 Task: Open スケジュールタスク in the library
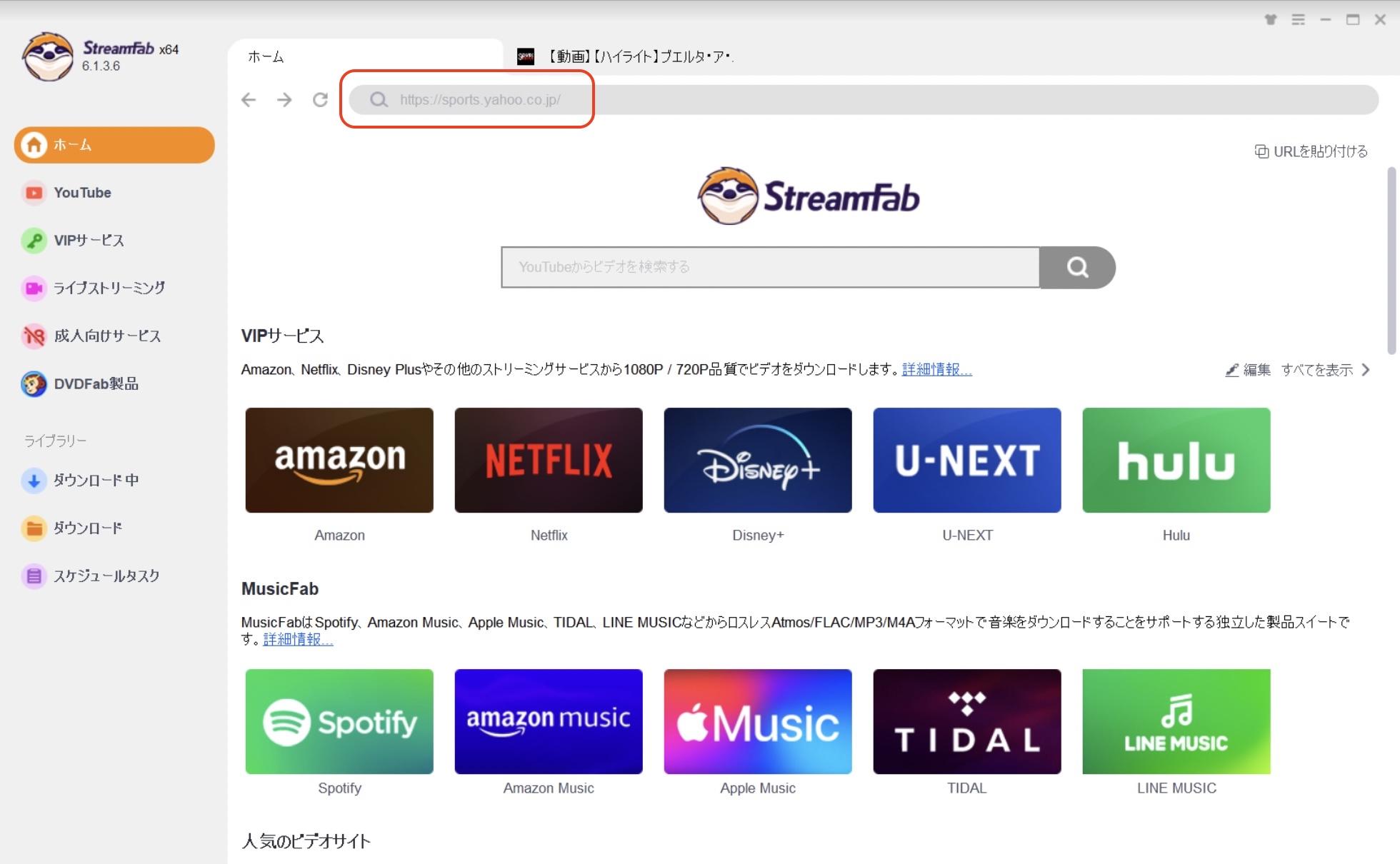pos(114,576)
